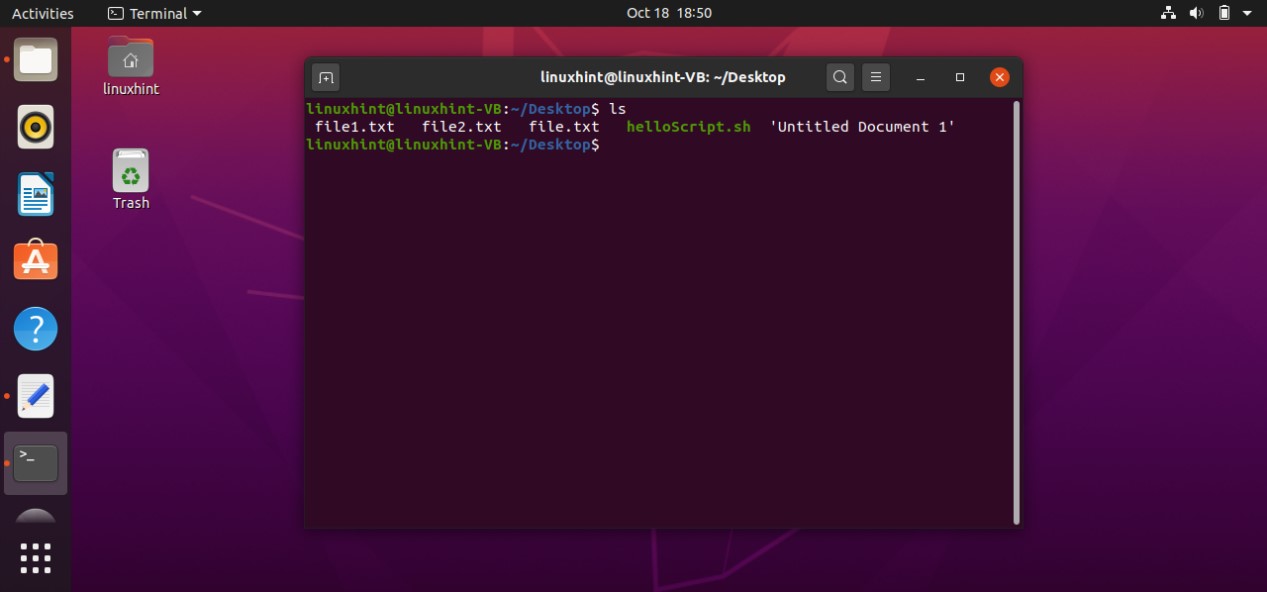This screenshot has width=1267, height=592.
Task: Click the terminal title bar text
Action: 663,77
